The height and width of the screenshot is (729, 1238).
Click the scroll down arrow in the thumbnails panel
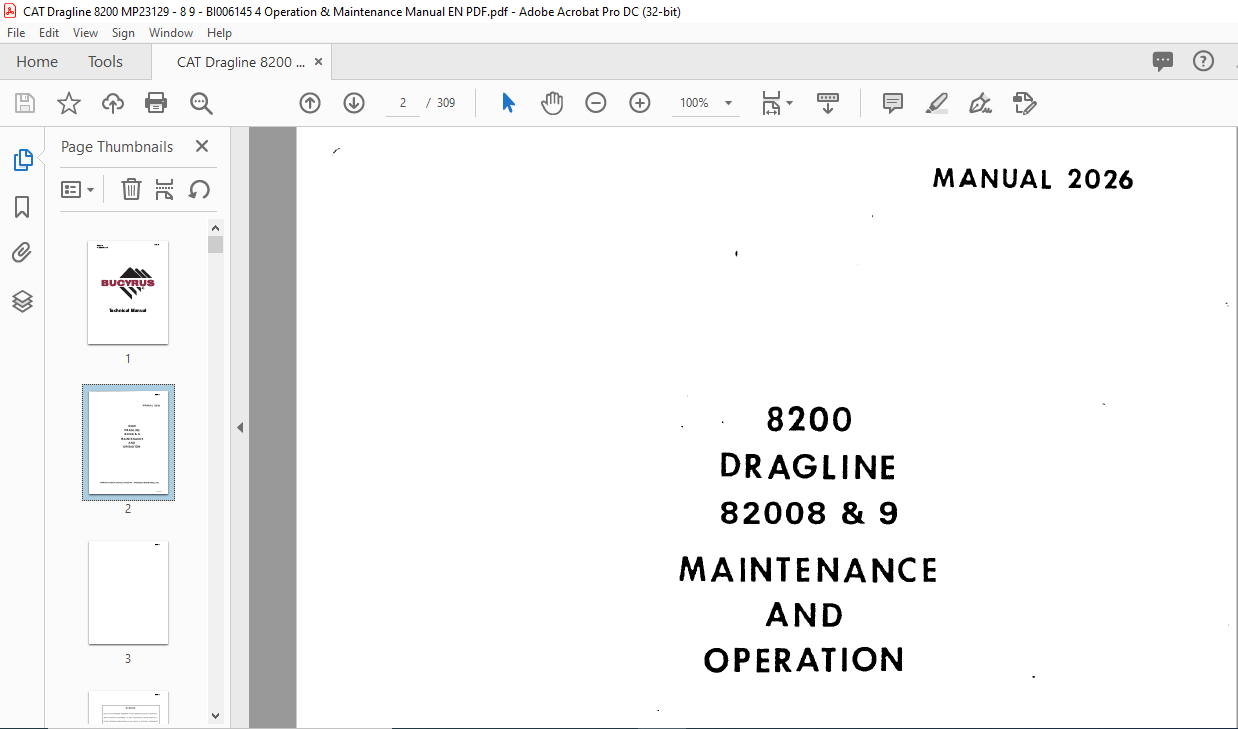tap(216, 715)
